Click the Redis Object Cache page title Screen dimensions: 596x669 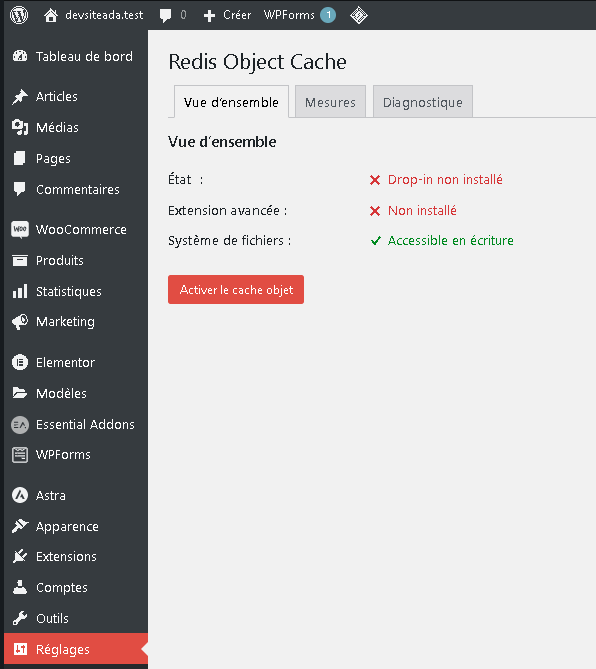coord(257,62)
